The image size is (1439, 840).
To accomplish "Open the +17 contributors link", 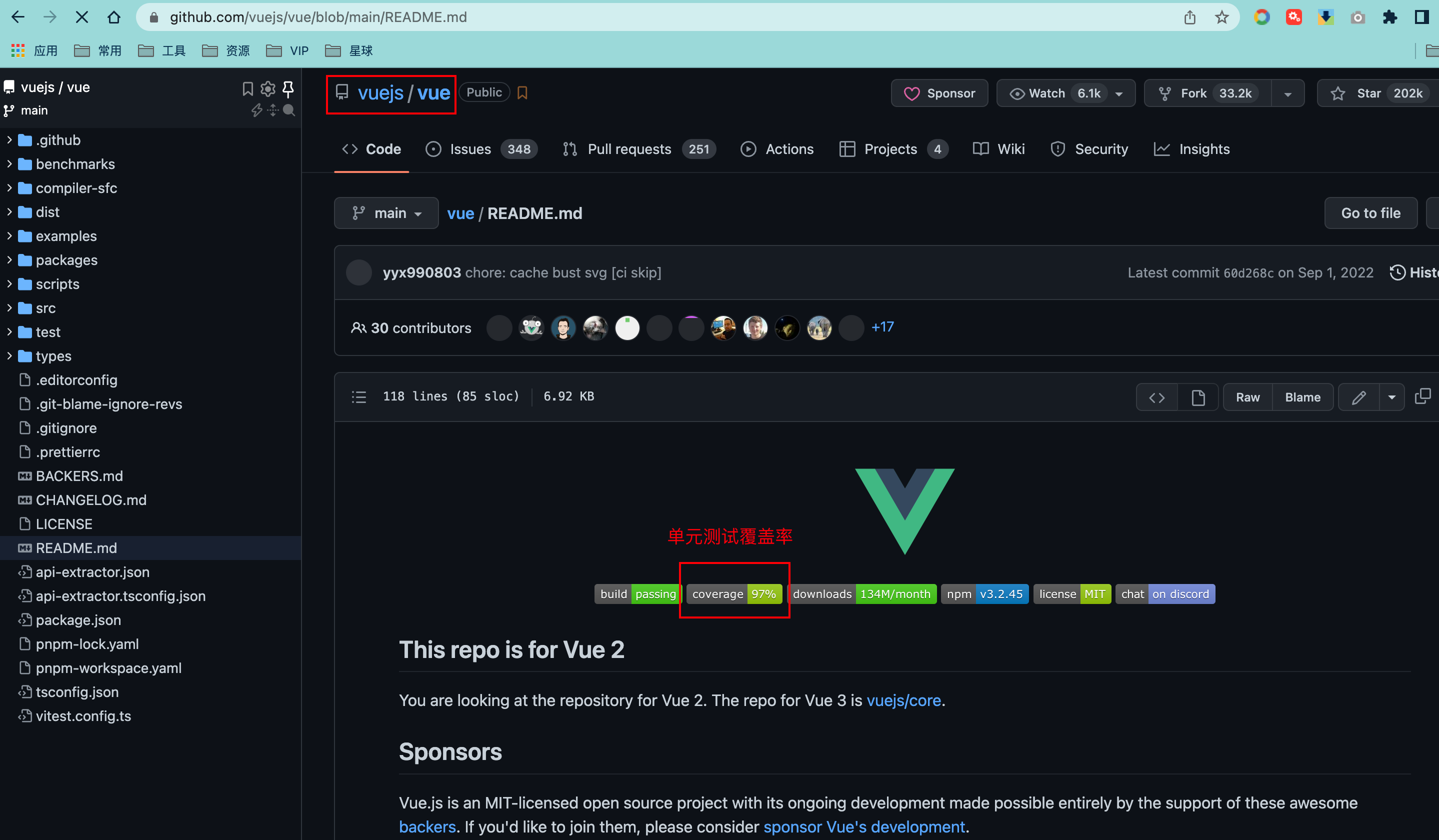I will pyautogui.click(x=882, y=327).
